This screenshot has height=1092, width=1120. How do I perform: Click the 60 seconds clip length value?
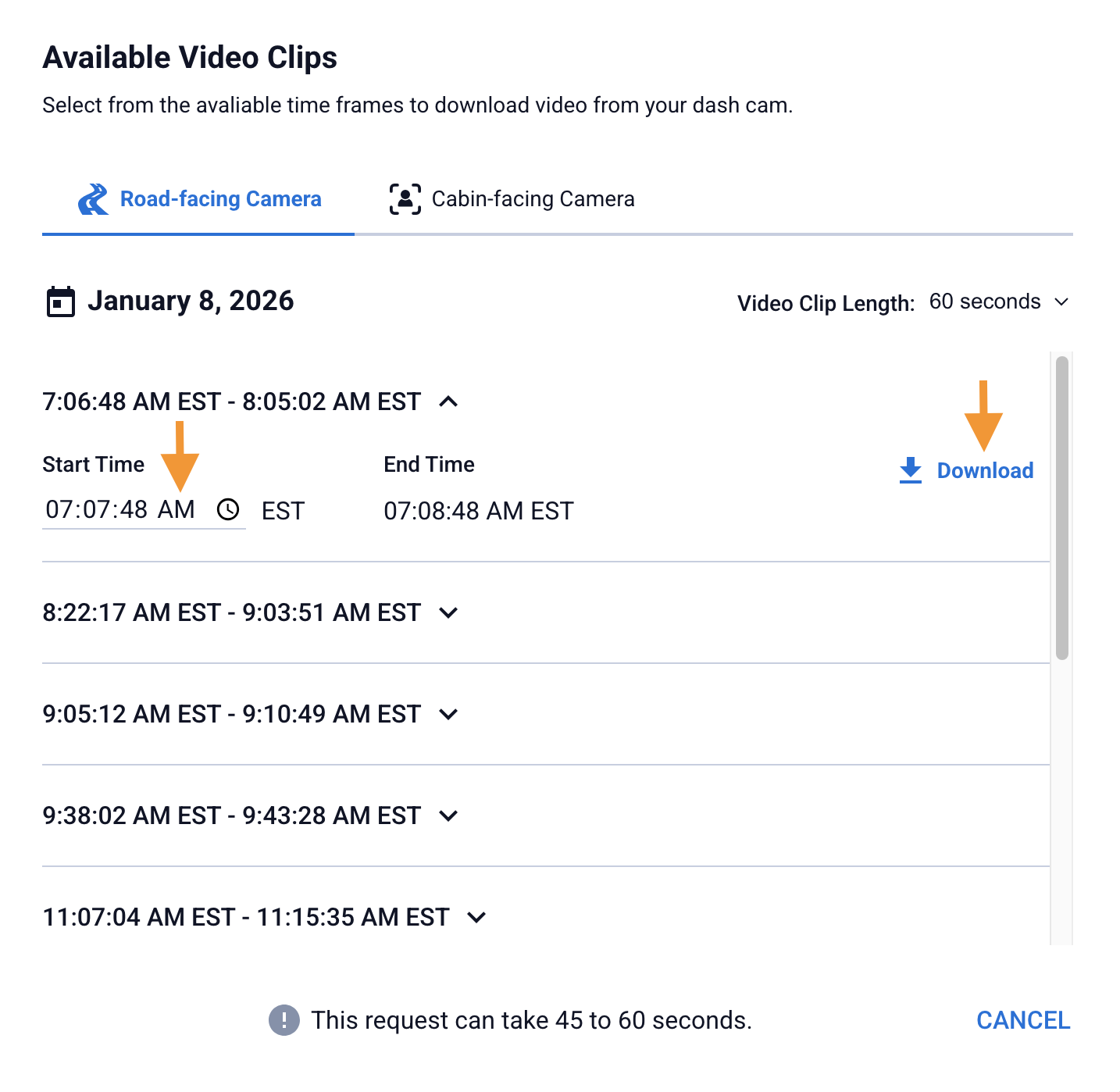click(x=985, y=302)
